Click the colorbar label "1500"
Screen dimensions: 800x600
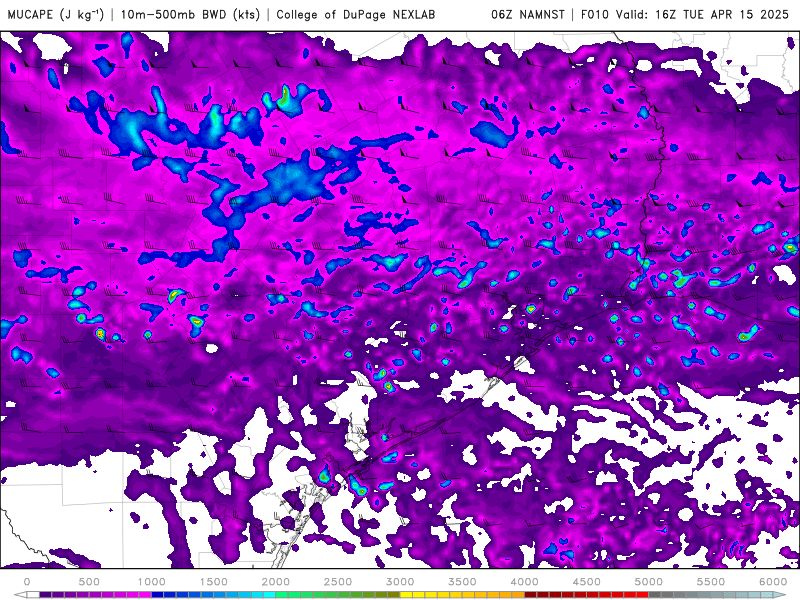point(214,582)
